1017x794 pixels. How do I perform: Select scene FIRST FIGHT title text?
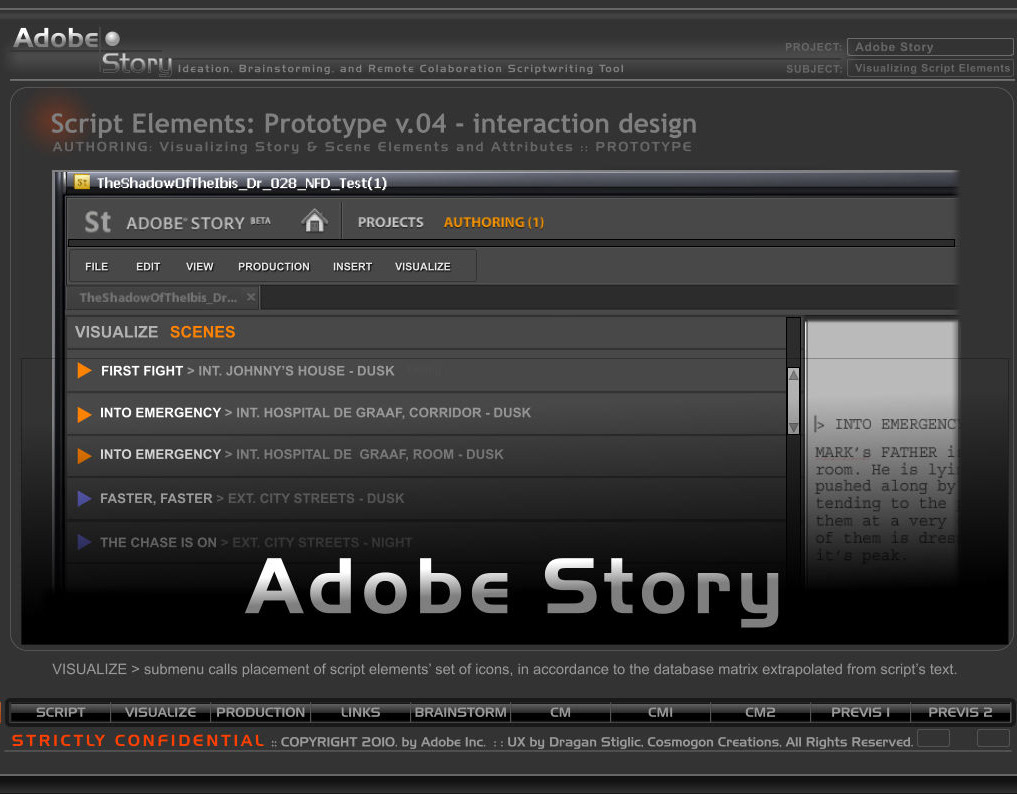tap(142, 371)
